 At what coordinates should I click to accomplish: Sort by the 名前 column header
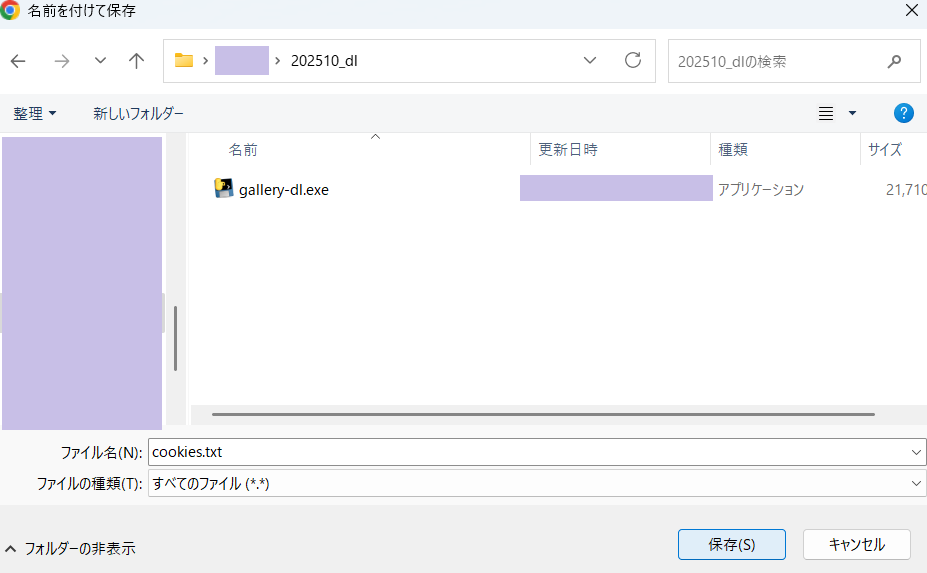243,150
